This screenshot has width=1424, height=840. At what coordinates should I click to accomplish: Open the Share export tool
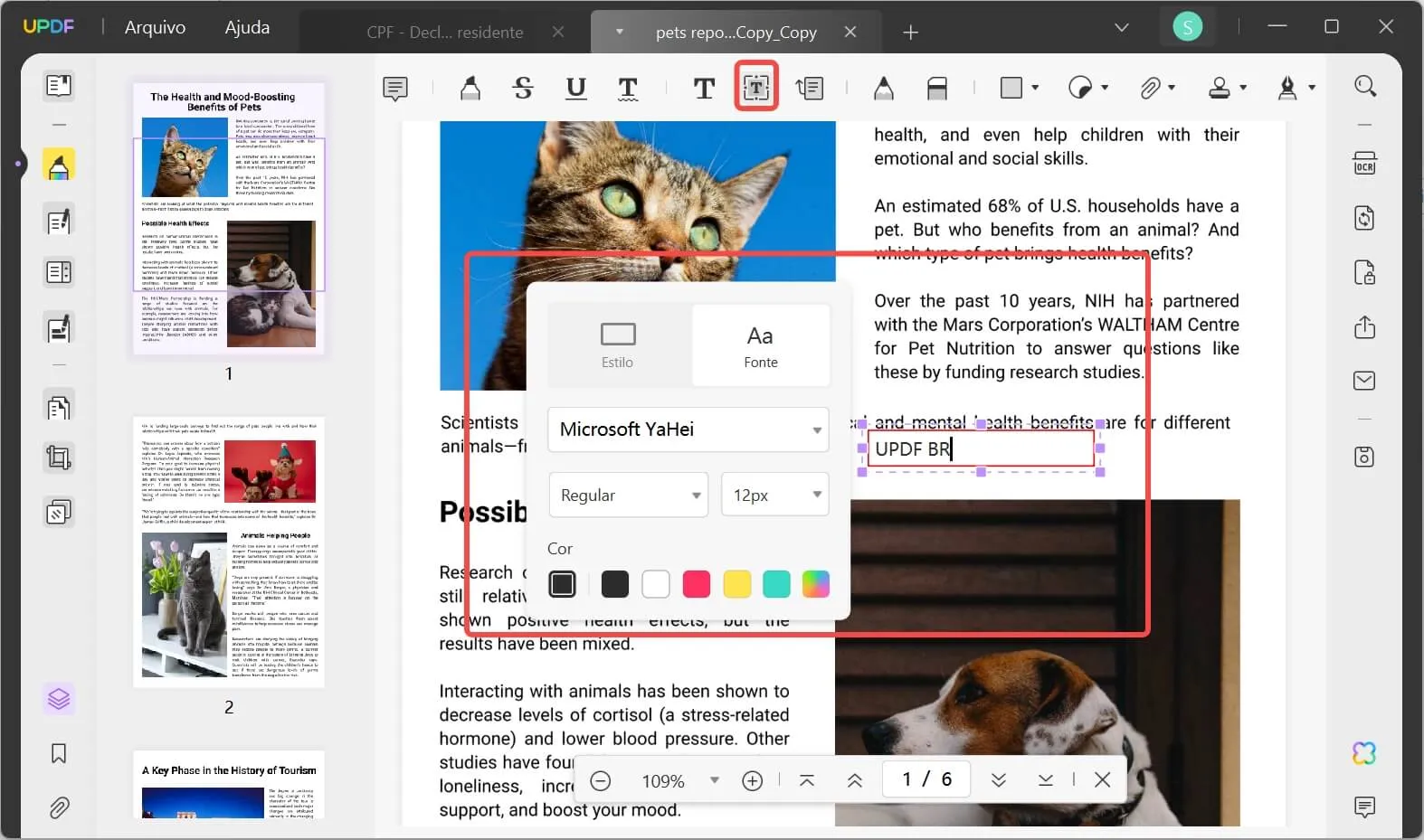pyautogui.click(x=1364, y=326)
